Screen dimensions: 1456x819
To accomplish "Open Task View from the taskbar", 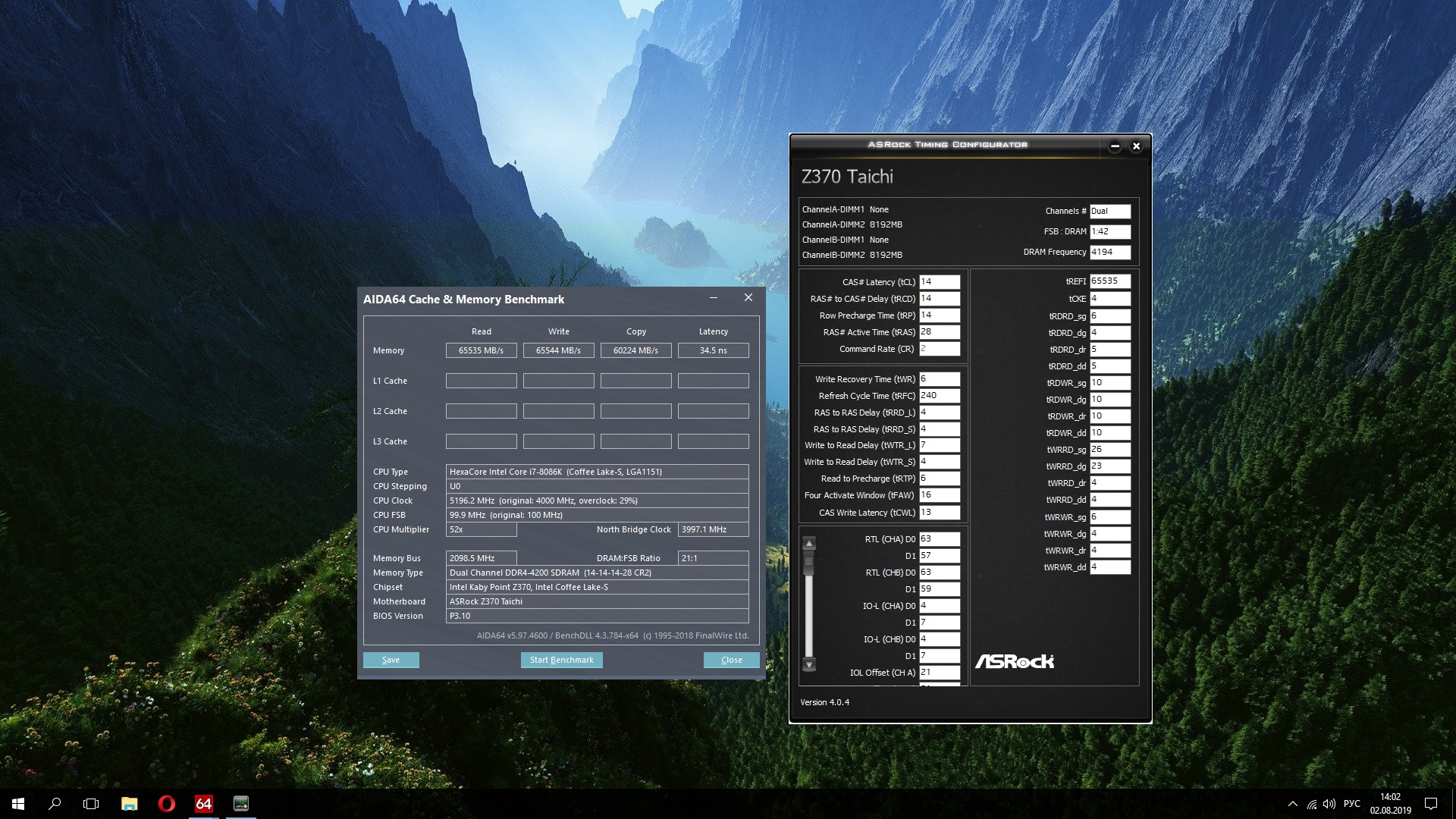I will pos(91,803).
